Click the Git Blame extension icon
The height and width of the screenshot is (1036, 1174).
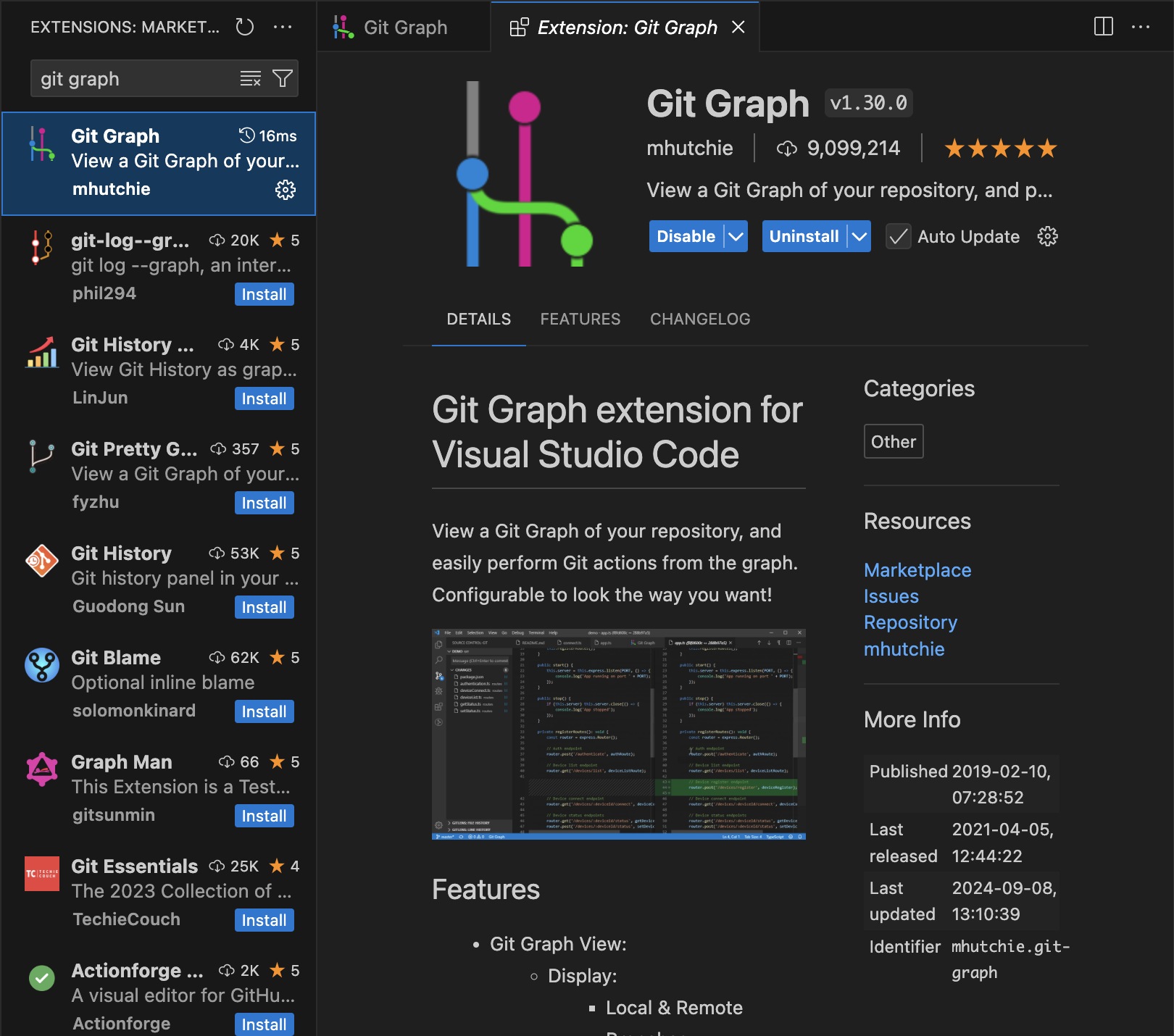42,665
